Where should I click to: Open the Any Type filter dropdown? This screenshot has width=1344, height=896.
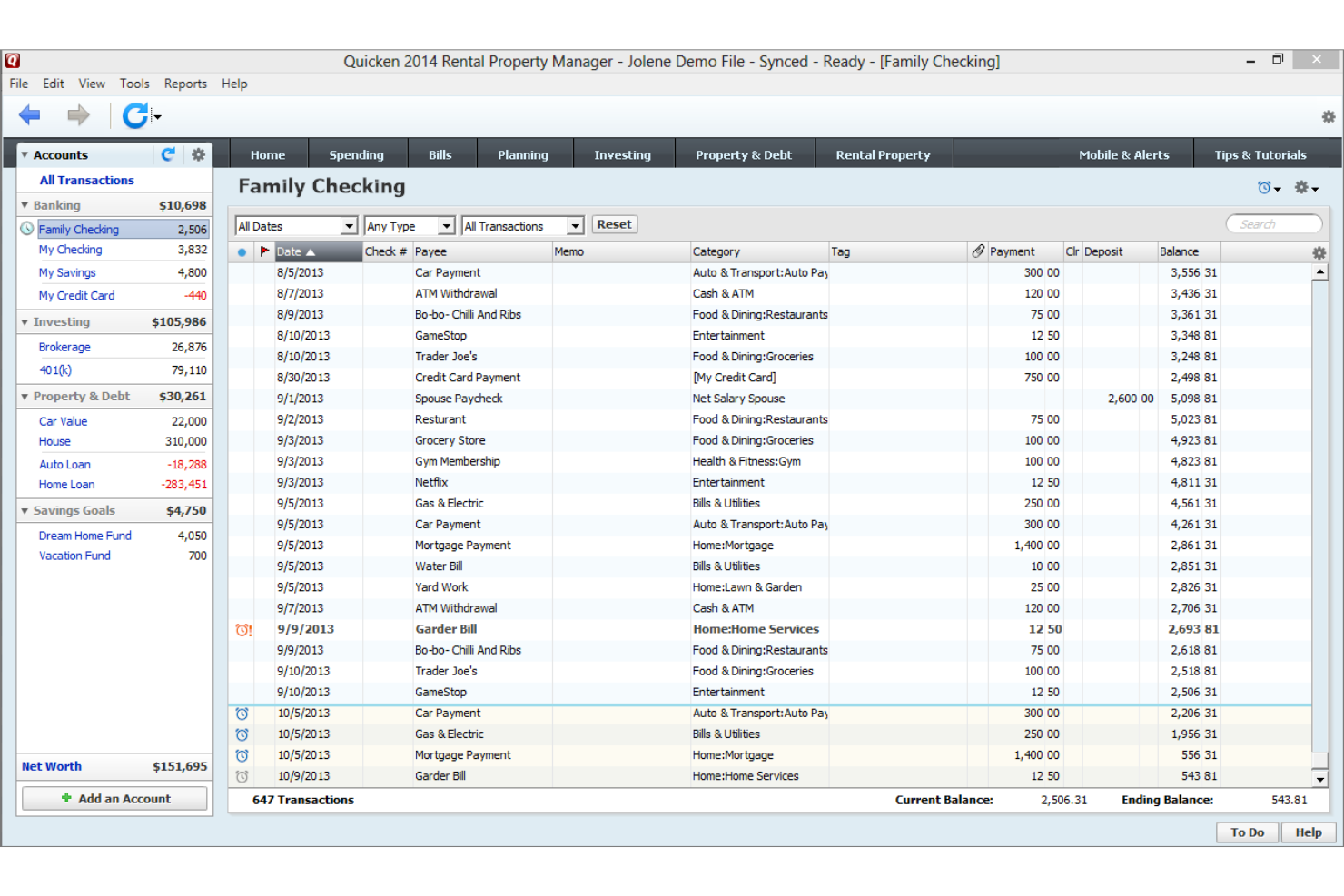pyautogui.click(x=446, y=225)
